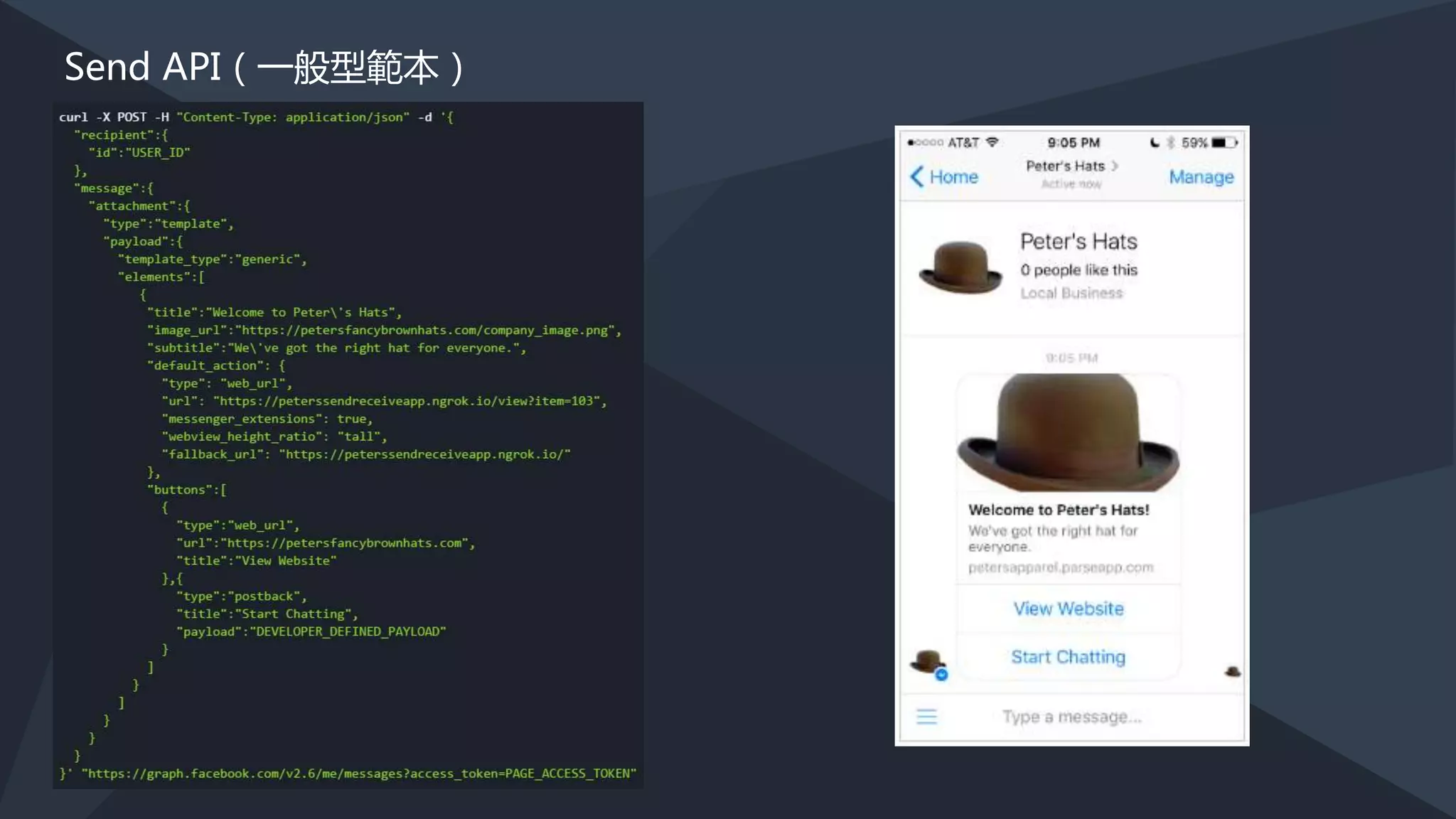
Task: Click the graph.facebook.com messages URL
Action: [x=359, y=773]
